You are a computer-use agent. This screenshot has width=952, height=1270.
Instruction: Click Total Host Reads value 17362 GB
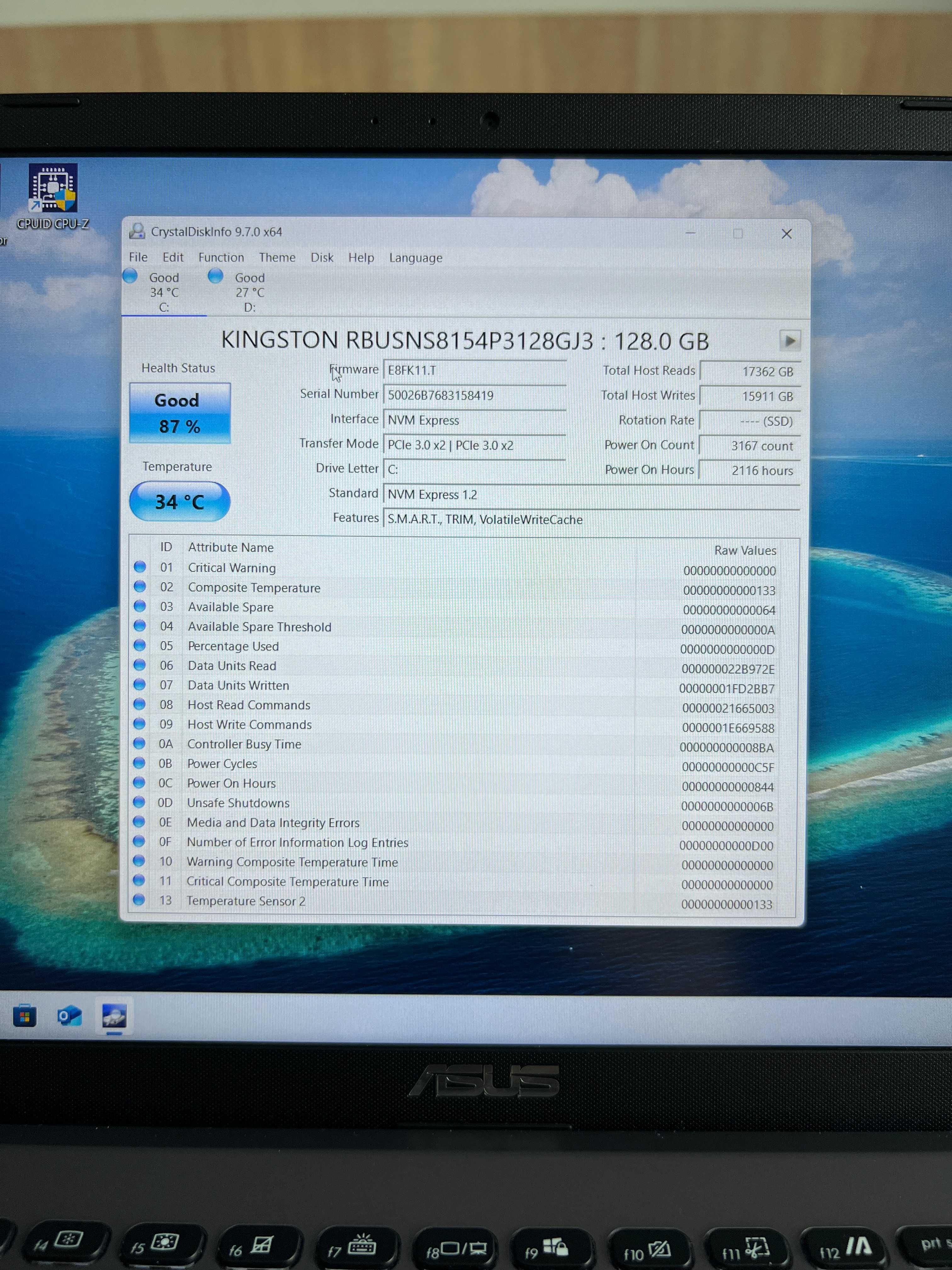click(750, 371)
